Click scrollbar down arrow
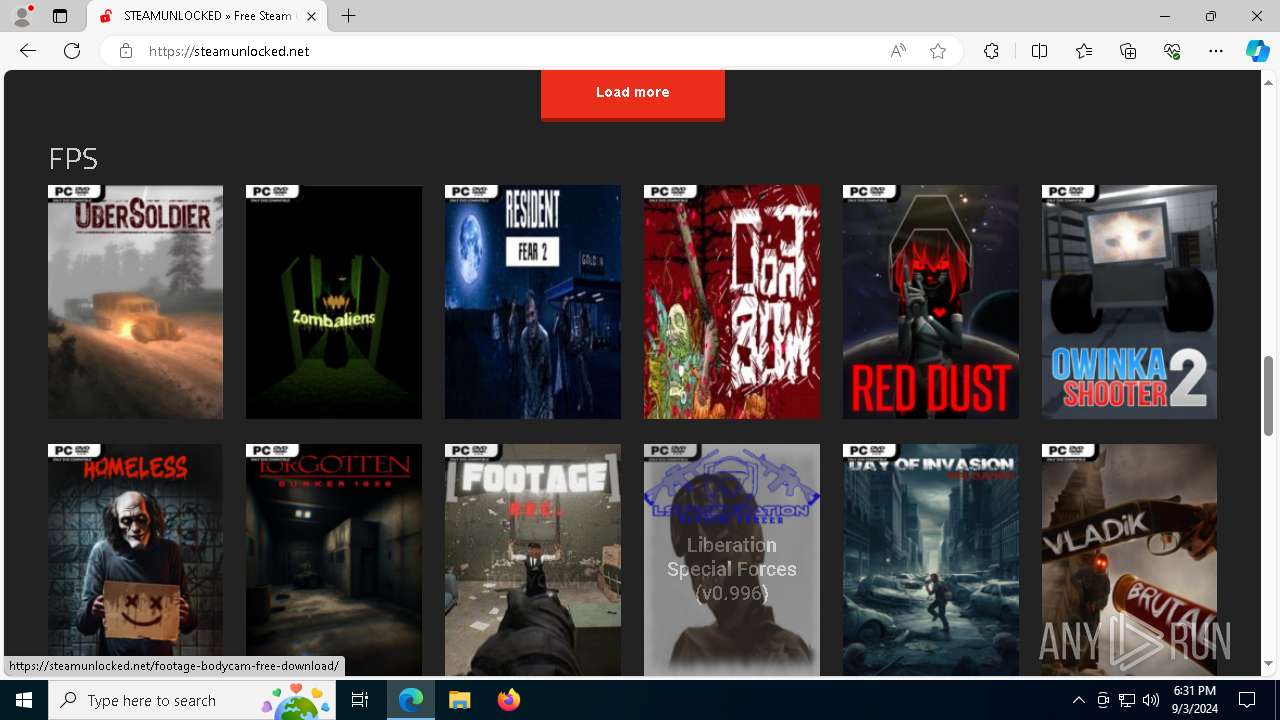 [1268, 664]
